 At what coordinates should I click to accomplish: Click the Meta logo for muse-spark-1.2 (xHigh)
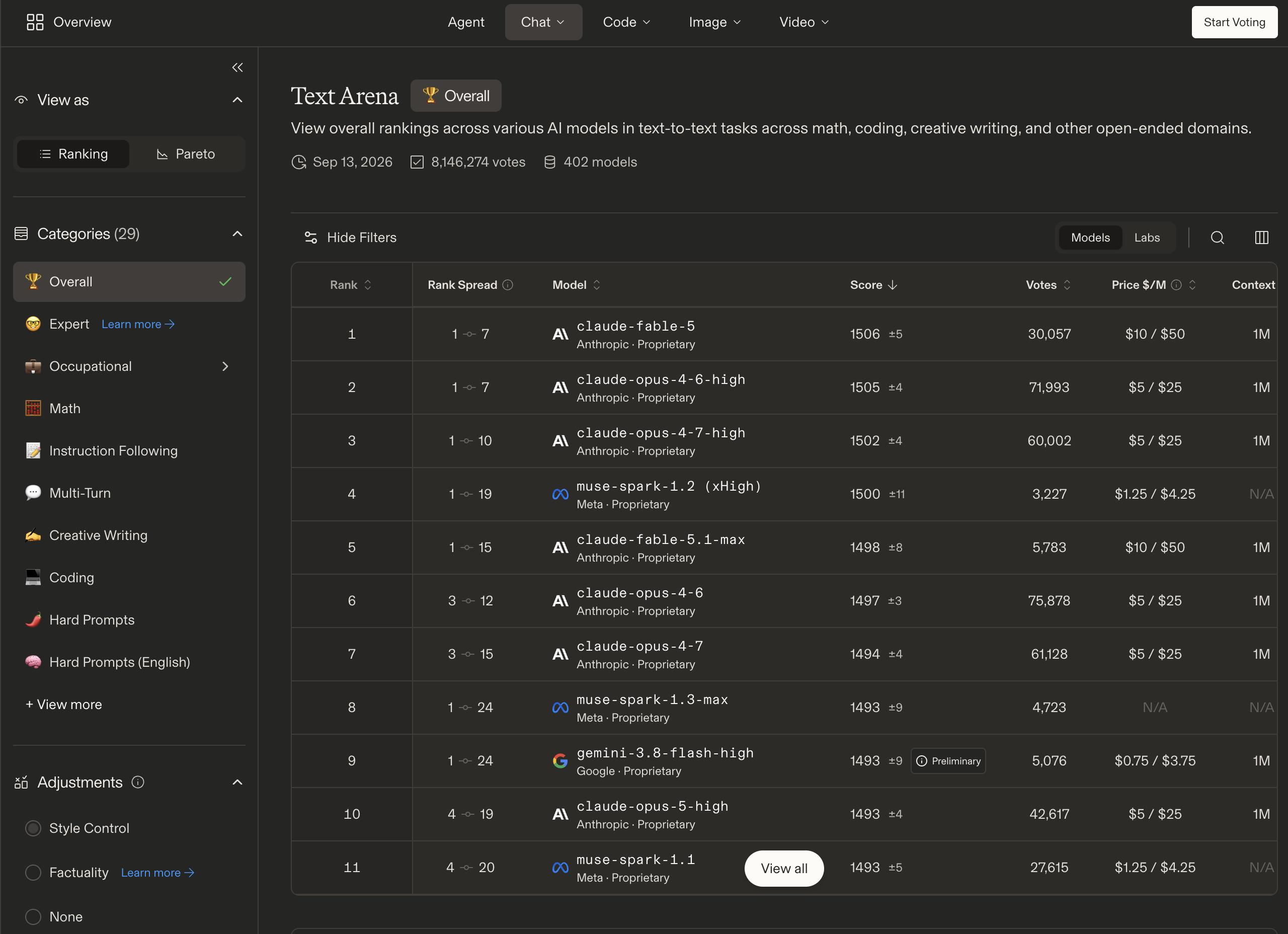pos(560,494)
